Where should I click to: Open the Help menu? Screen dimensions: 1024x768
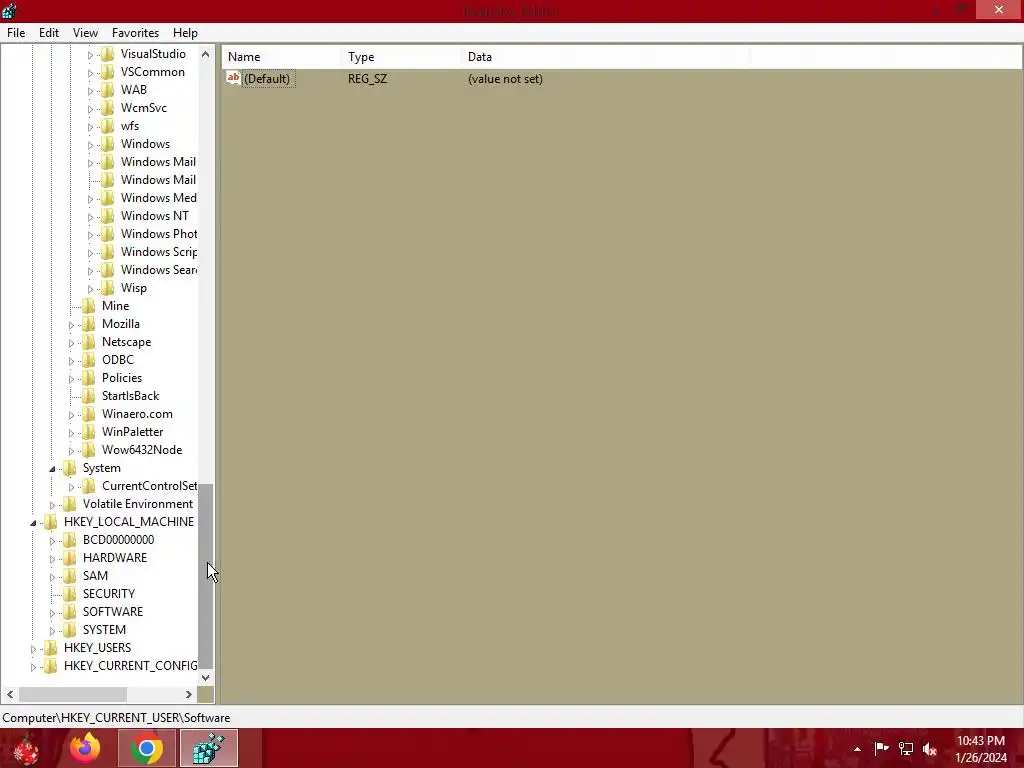[185, 33]
